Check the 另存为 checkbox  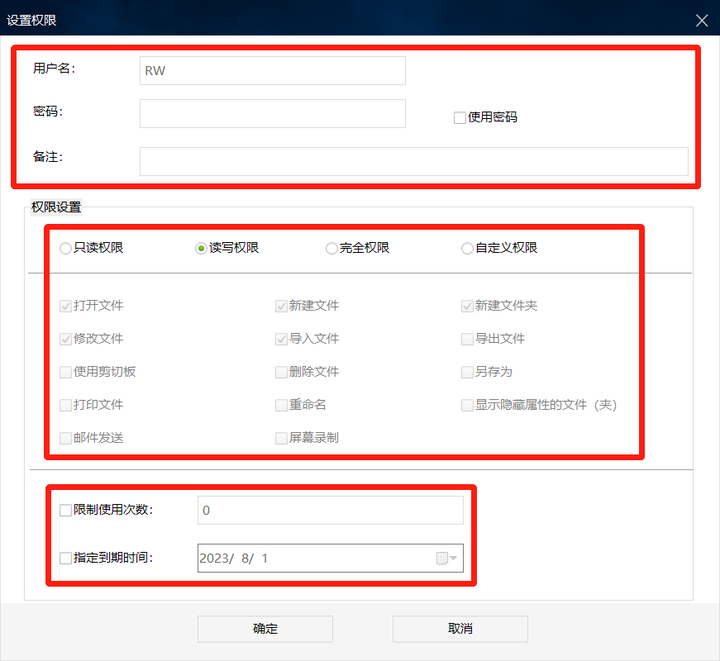point(467,372)
